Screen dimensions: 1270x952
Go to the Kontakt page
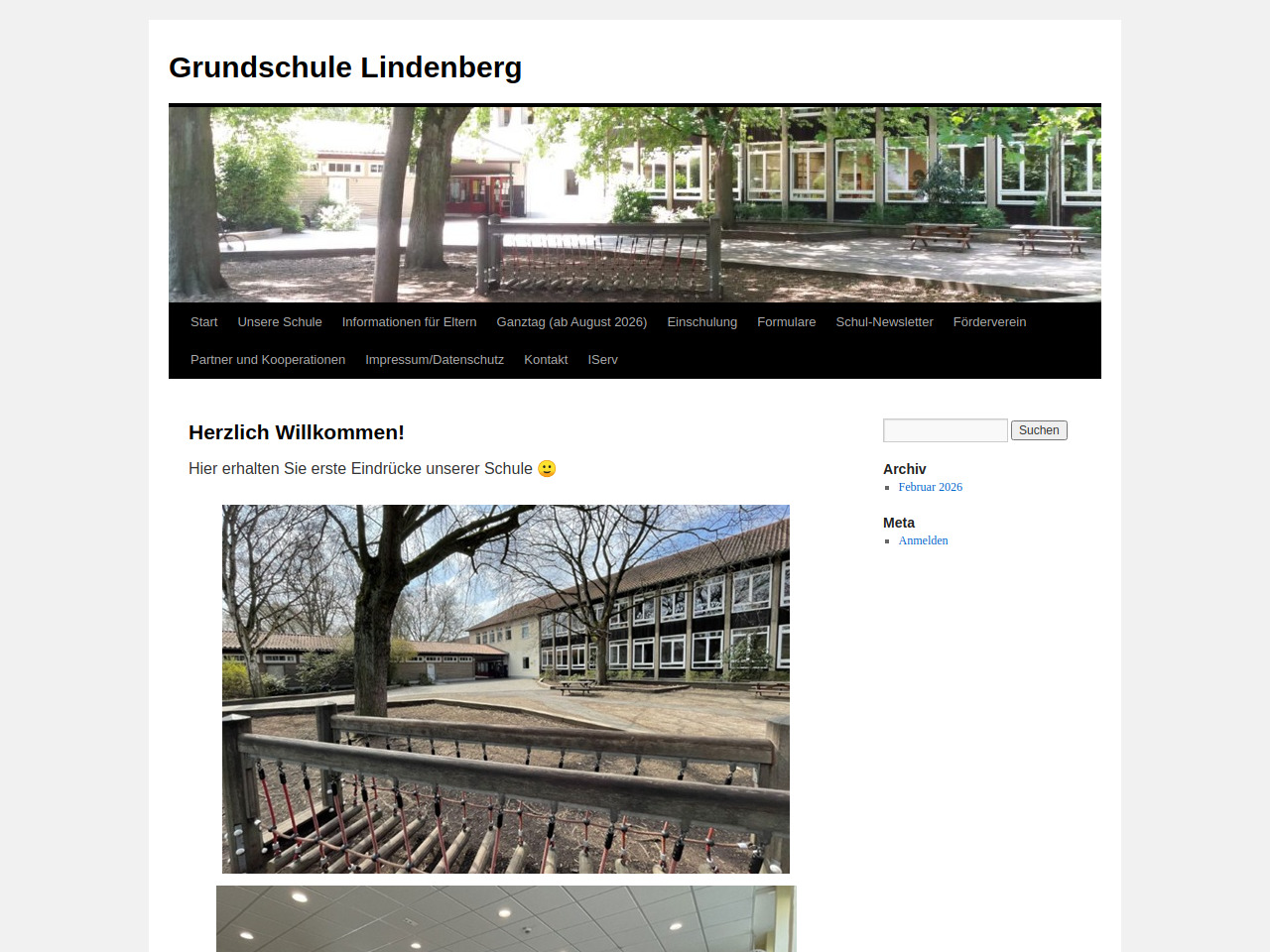coord(546,360)
